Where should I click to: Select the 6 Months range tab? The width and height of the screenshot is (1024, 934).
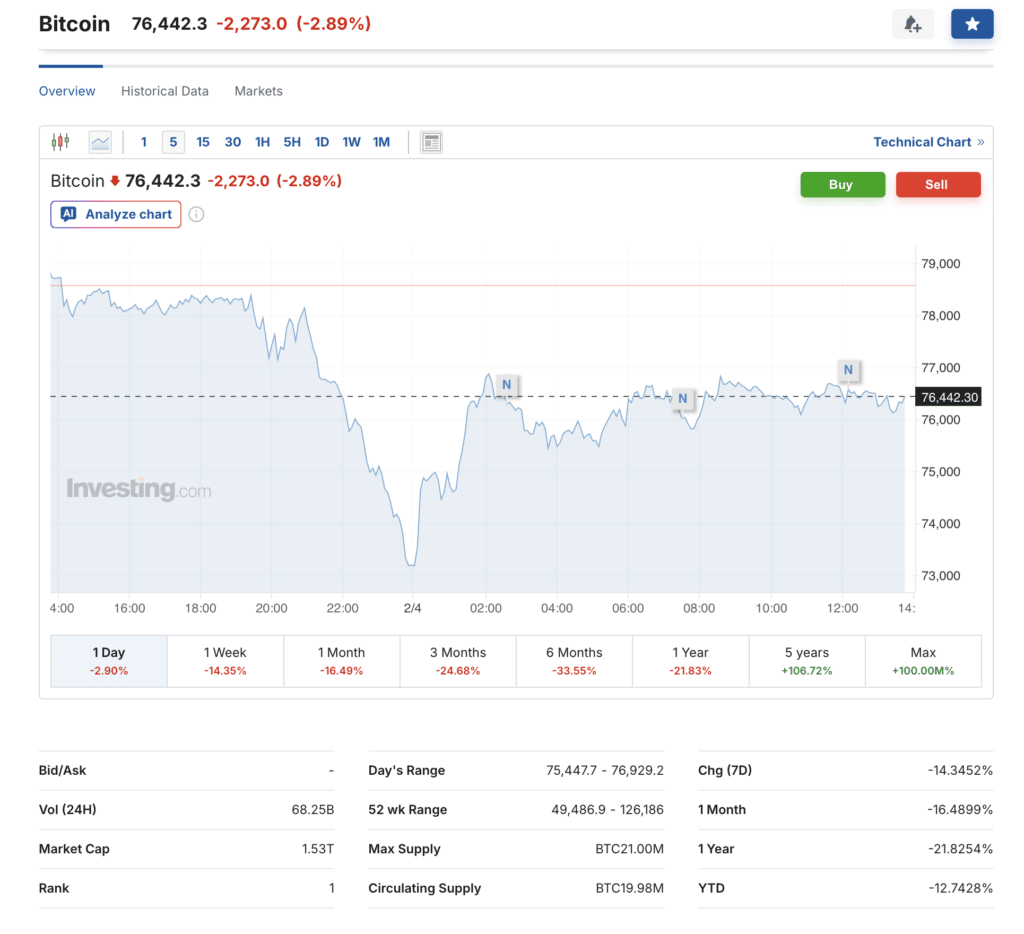coord(574,661)
